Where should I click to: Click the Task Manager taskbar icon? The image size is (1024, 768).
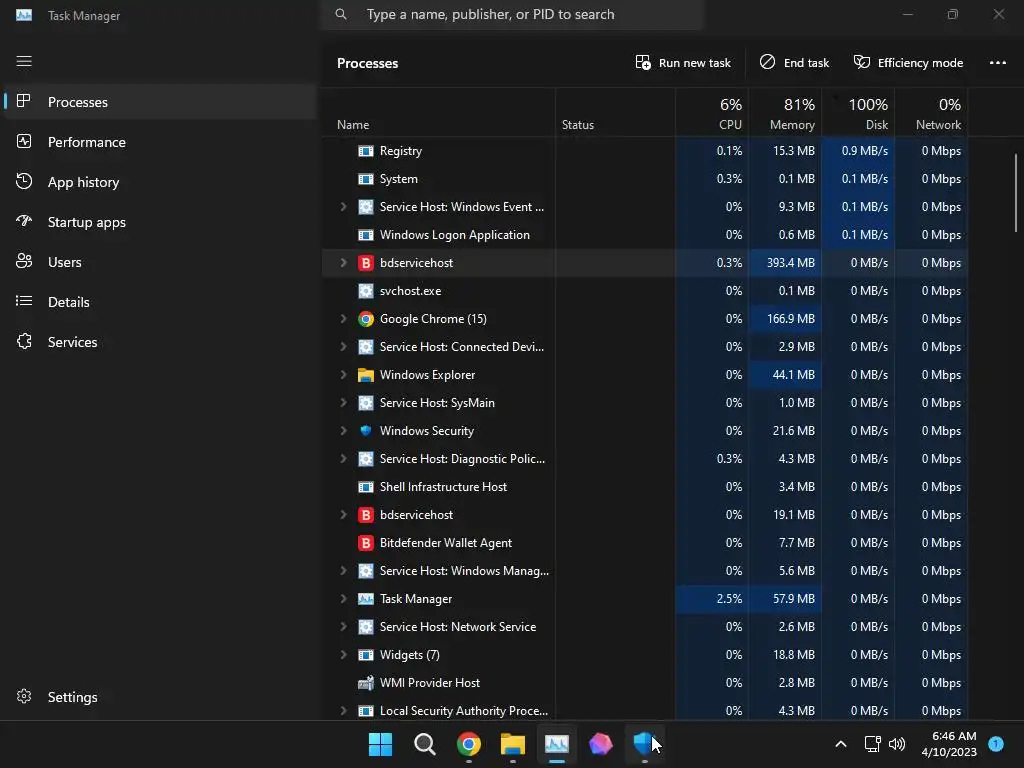pos(557,744)
